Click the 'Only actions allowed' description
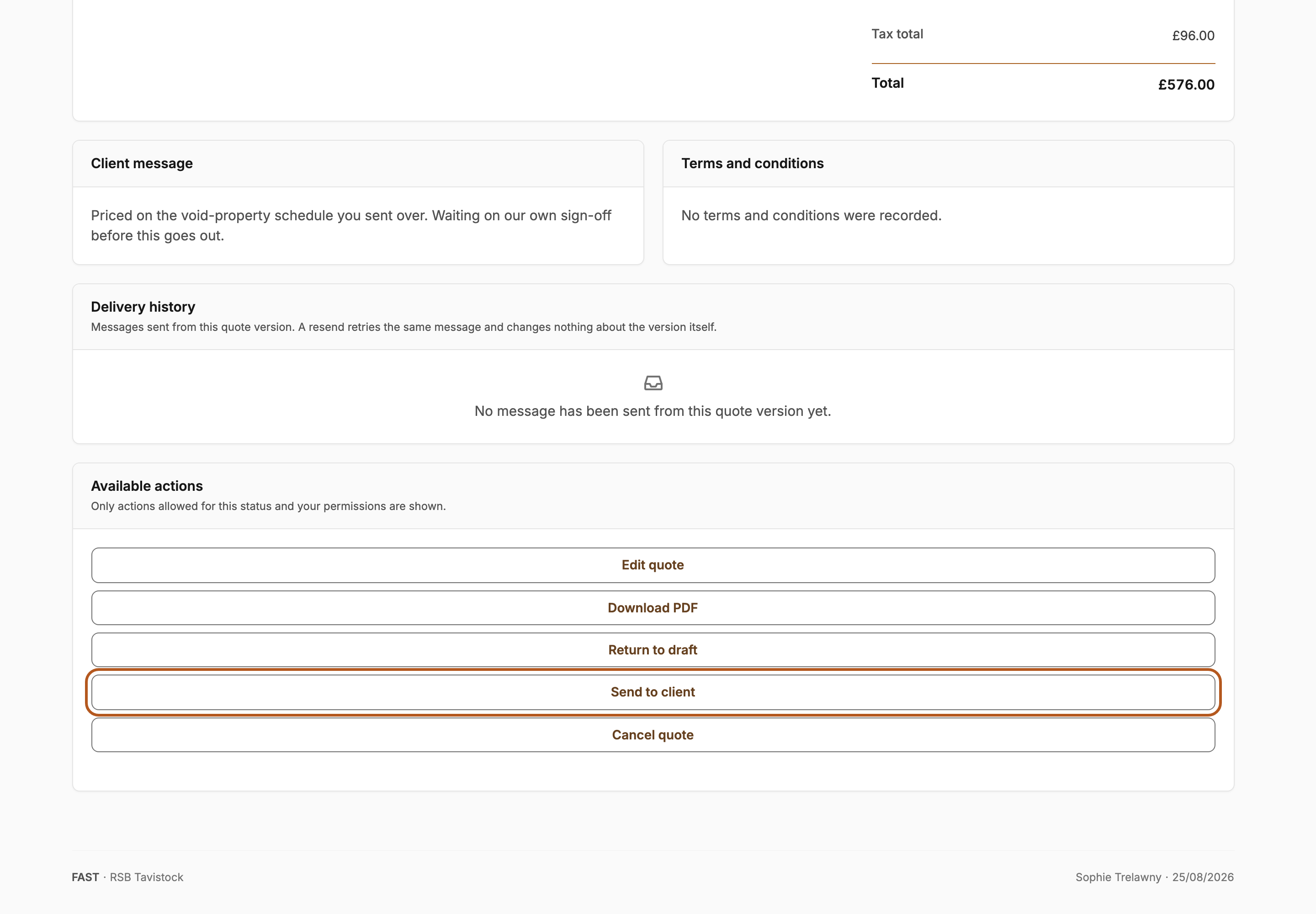Viewport: 1316px width, 914px height. [x=268, y=506]
